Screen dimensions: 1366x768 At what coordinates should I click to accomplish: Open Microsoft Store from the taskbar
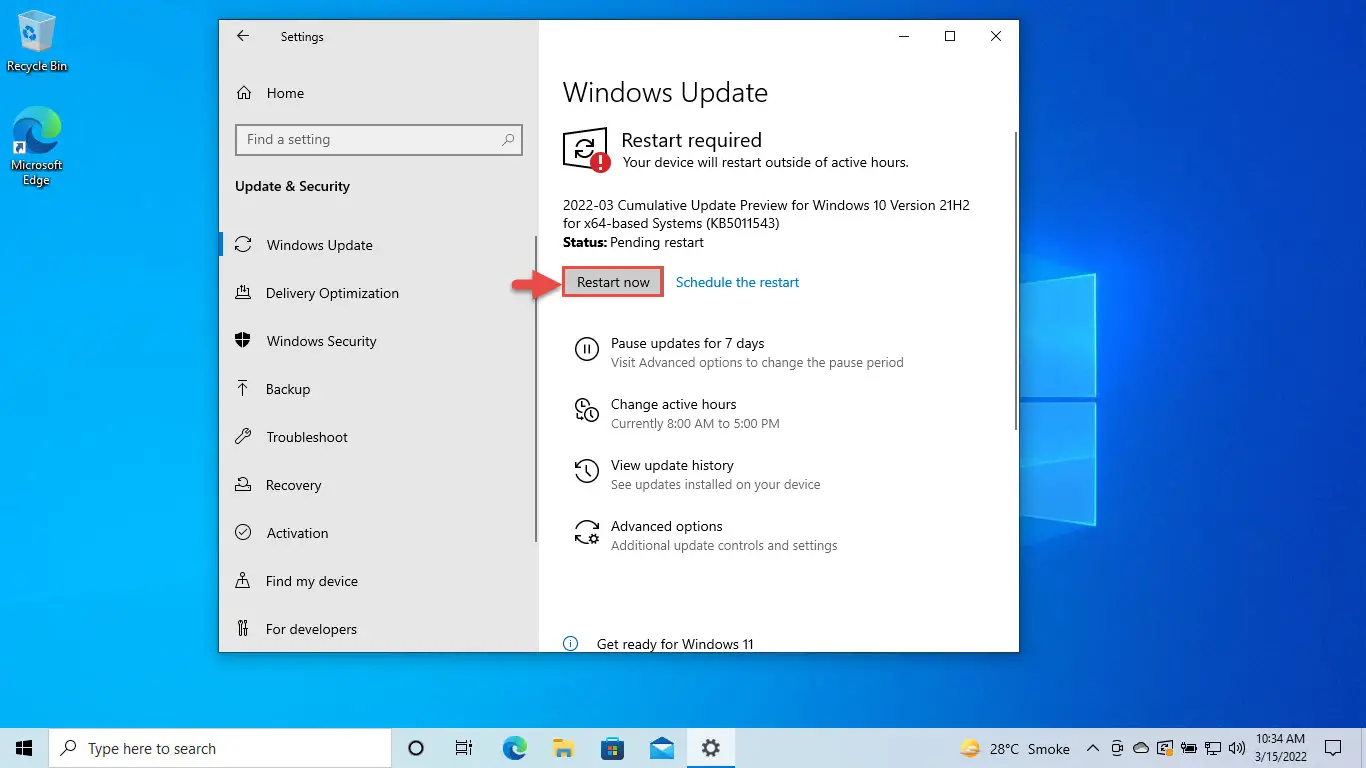[x=612, y=748]
